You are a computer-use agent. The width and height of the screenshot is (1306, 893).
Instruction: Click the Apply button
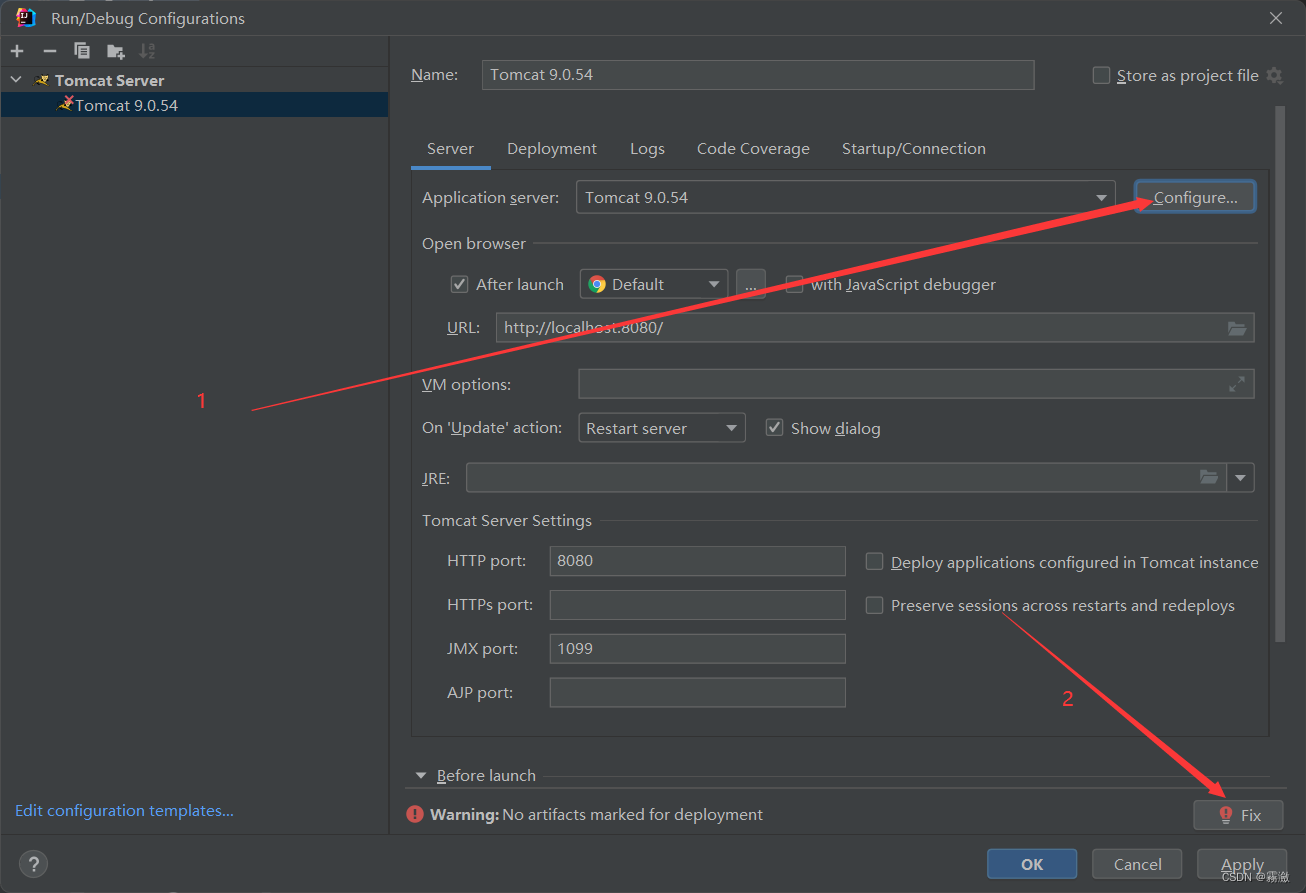pos(1242,864)
